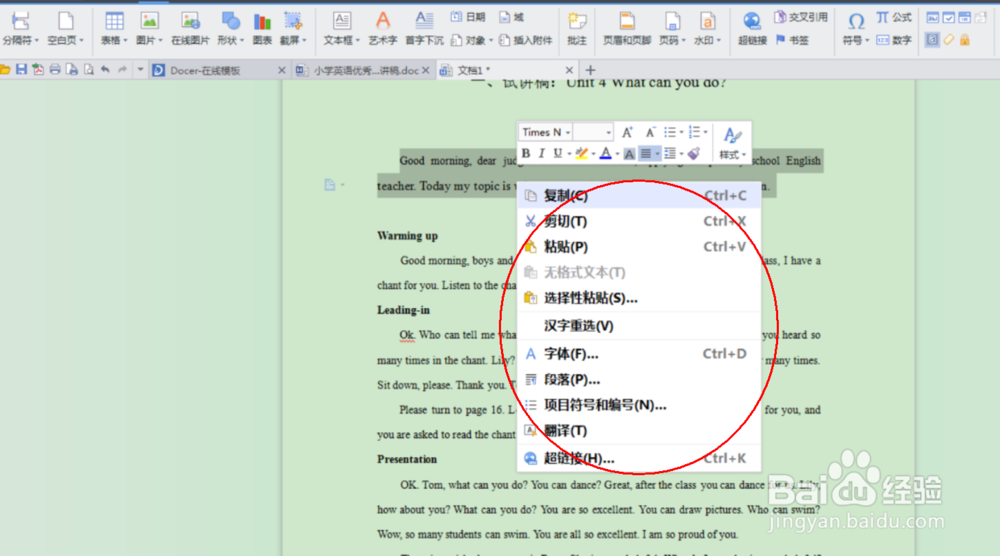Click the Save icon in quick access bar
This screenshot has height=556, width=1000.
tap(22, 70)
